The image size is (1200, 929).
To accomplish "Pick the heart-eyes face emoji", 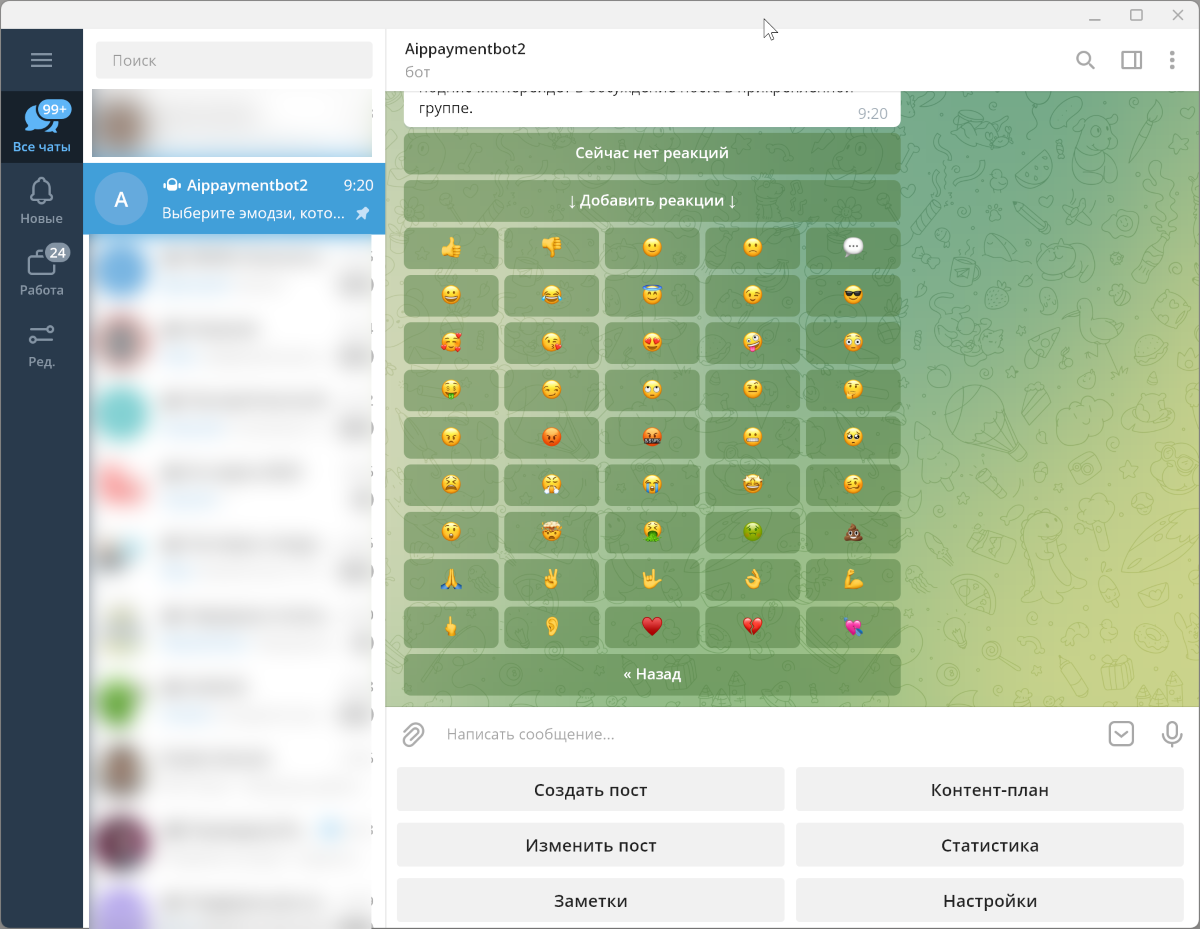I will coord(652,343).
